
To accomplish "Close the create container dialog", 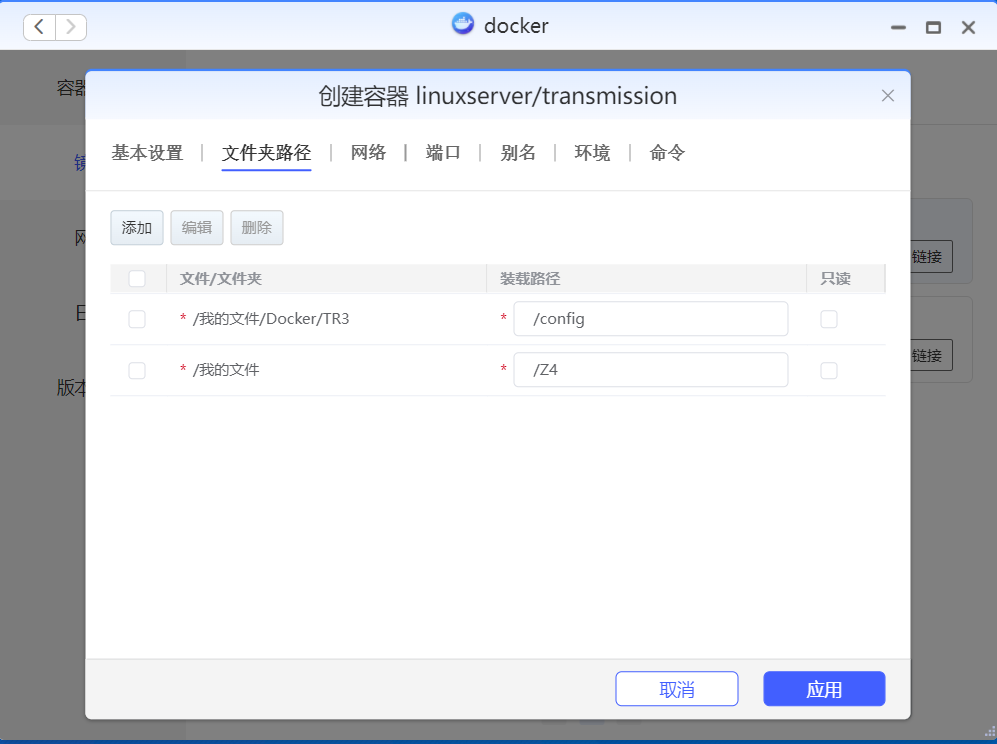I will (888, 96).
